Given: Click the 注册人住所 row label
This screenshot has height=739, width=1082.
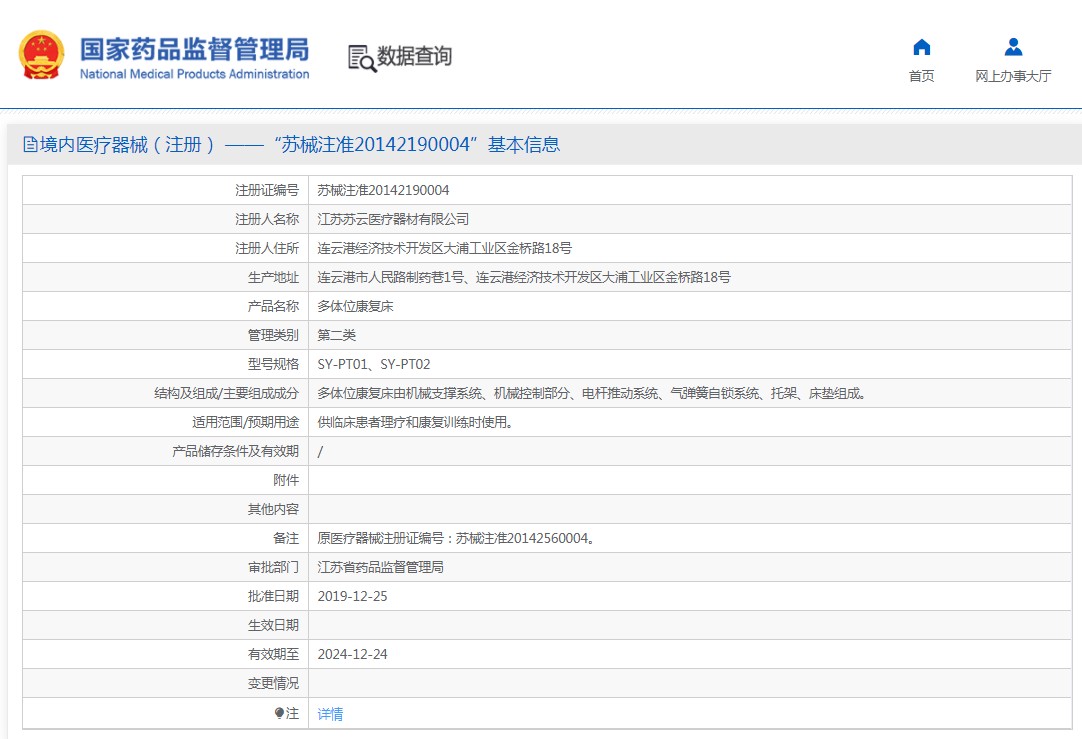Looking at the screenshot, I should pos(266,248).
